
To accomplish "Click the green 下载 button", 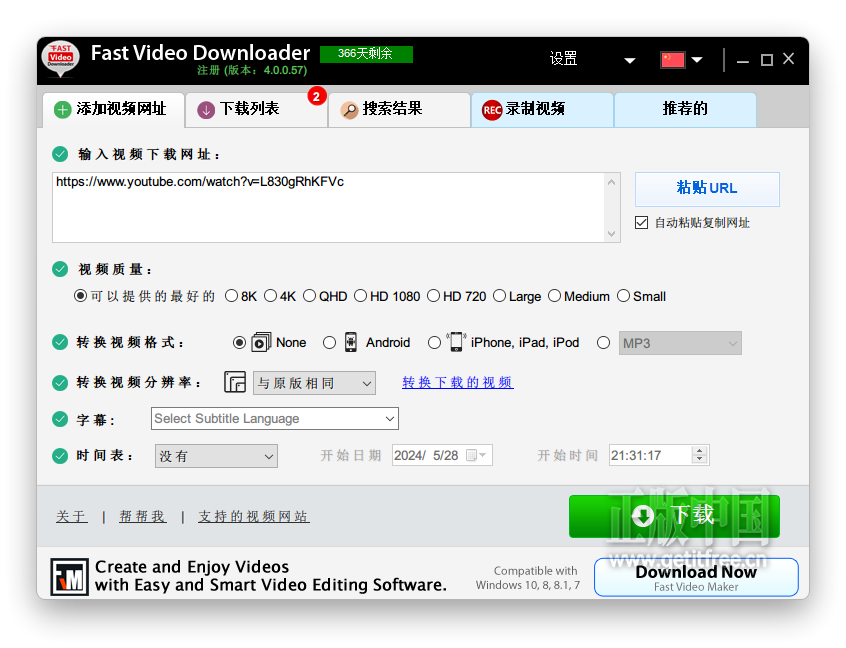I will click(674, 516).
